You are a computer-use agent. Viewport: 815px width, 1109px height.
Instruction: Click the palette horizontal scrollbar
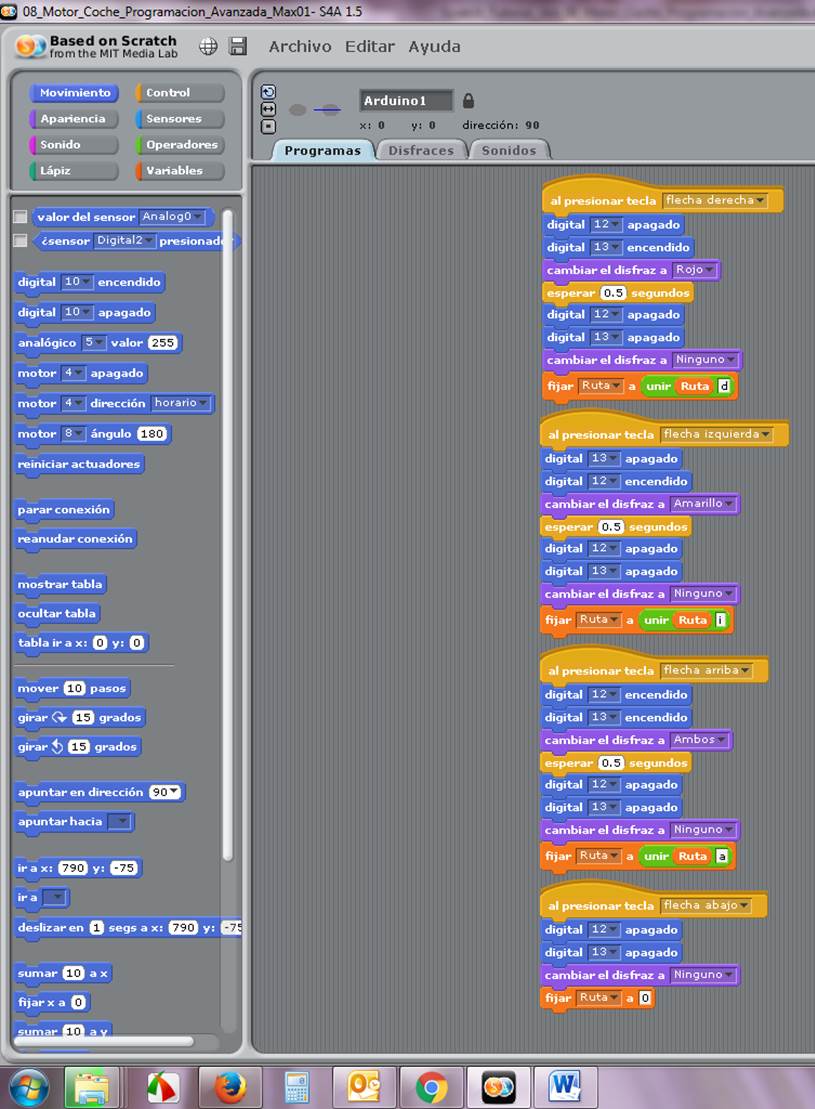pos(105,1041)
